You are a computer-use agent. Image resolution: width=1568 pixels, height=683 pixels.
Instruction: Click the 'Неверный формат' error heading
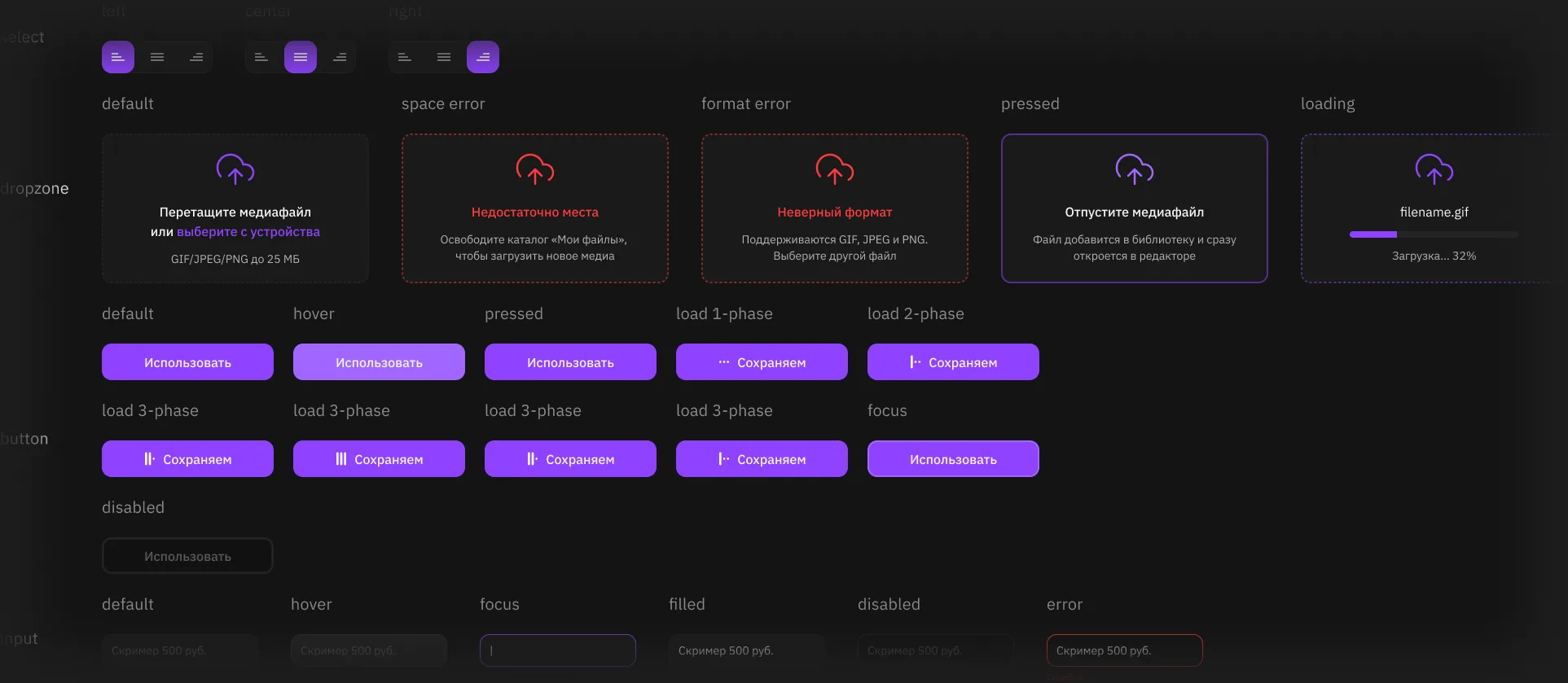(x=835, y=212)
